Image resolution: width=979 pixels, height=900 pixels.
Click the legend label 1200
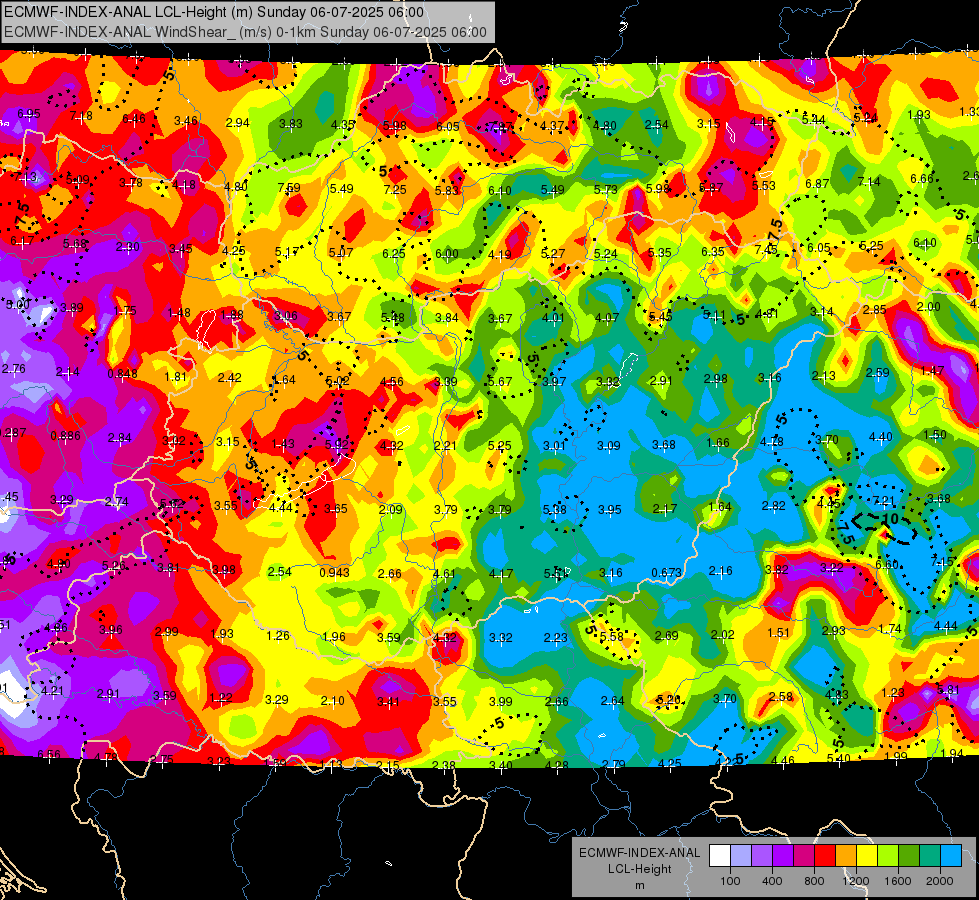tap(856, 881)
